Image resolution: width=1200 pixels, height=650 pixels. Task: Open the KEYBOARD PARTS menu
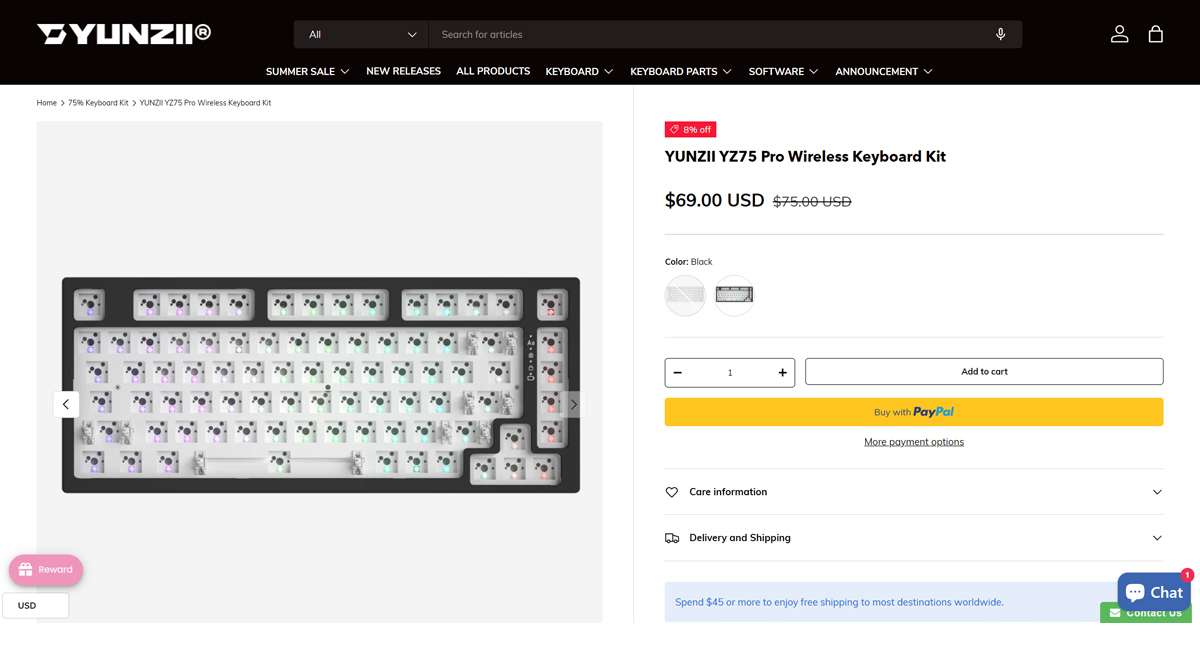(681, 71)
